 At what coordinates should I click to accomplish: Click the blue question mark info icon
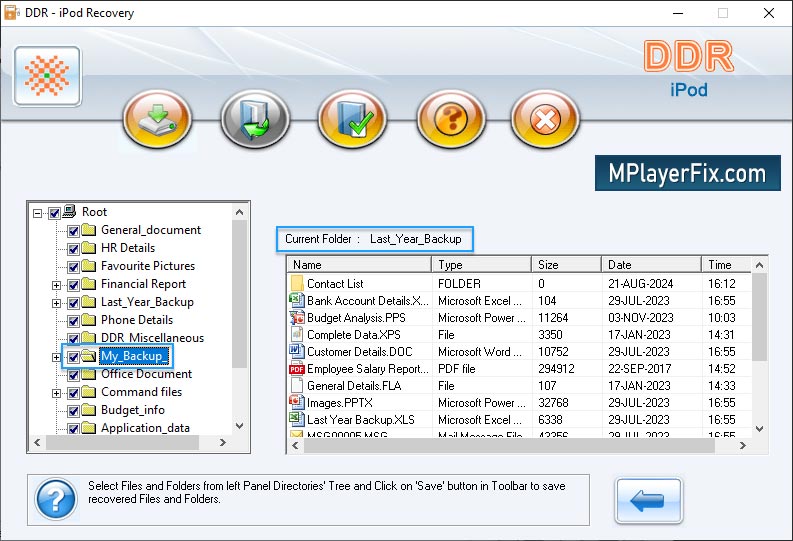coord(56,500)
